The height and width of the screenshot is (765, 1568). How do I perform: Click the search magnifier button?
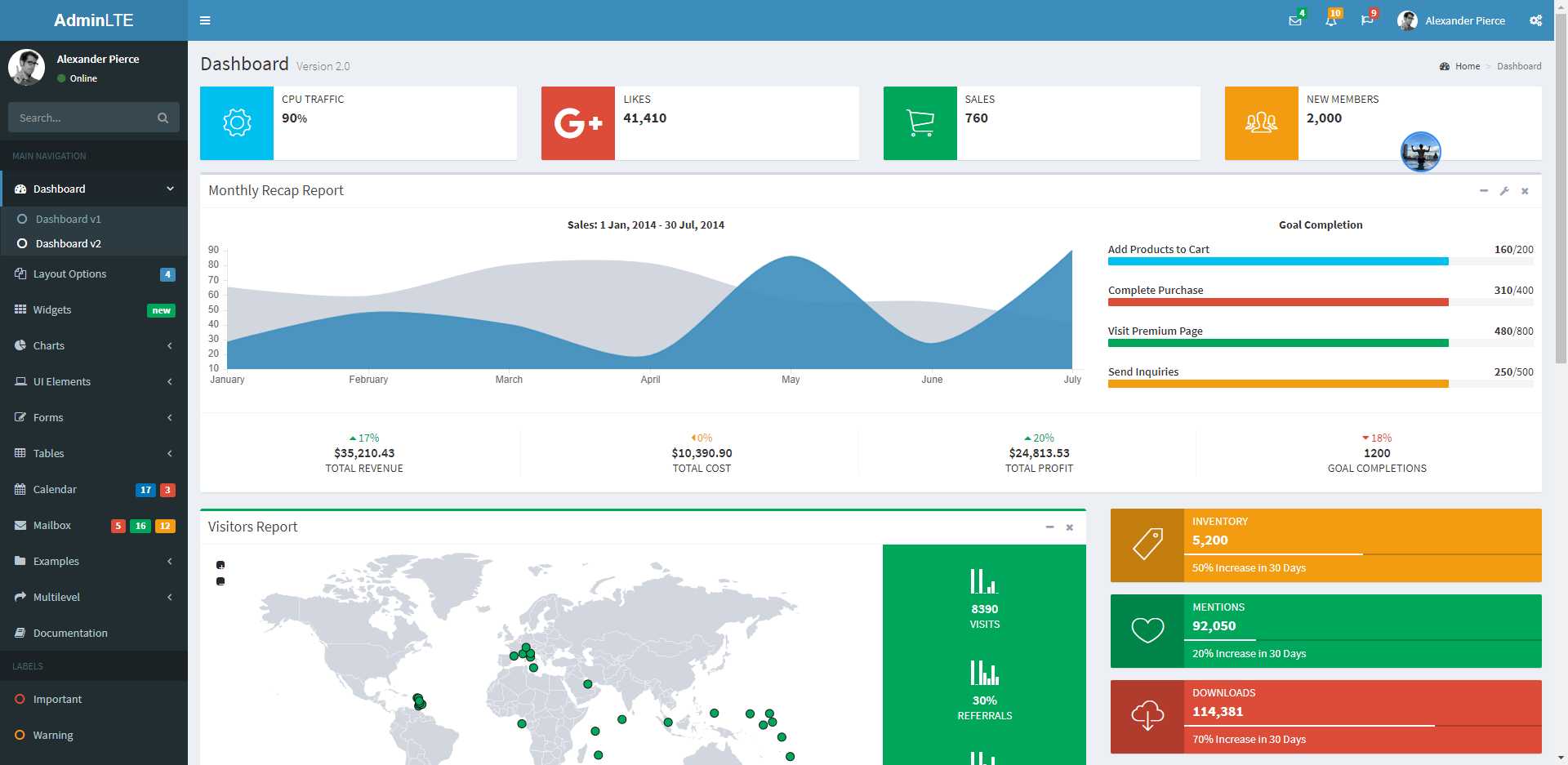coord(163,118)
